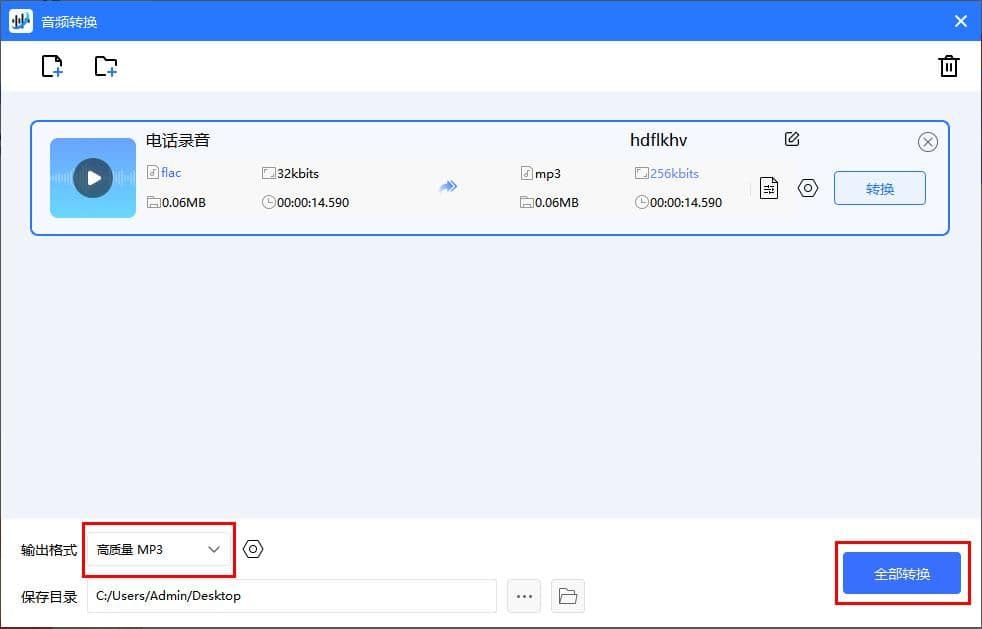Click the 256kbits output bitrate label

tap(670, 172)
